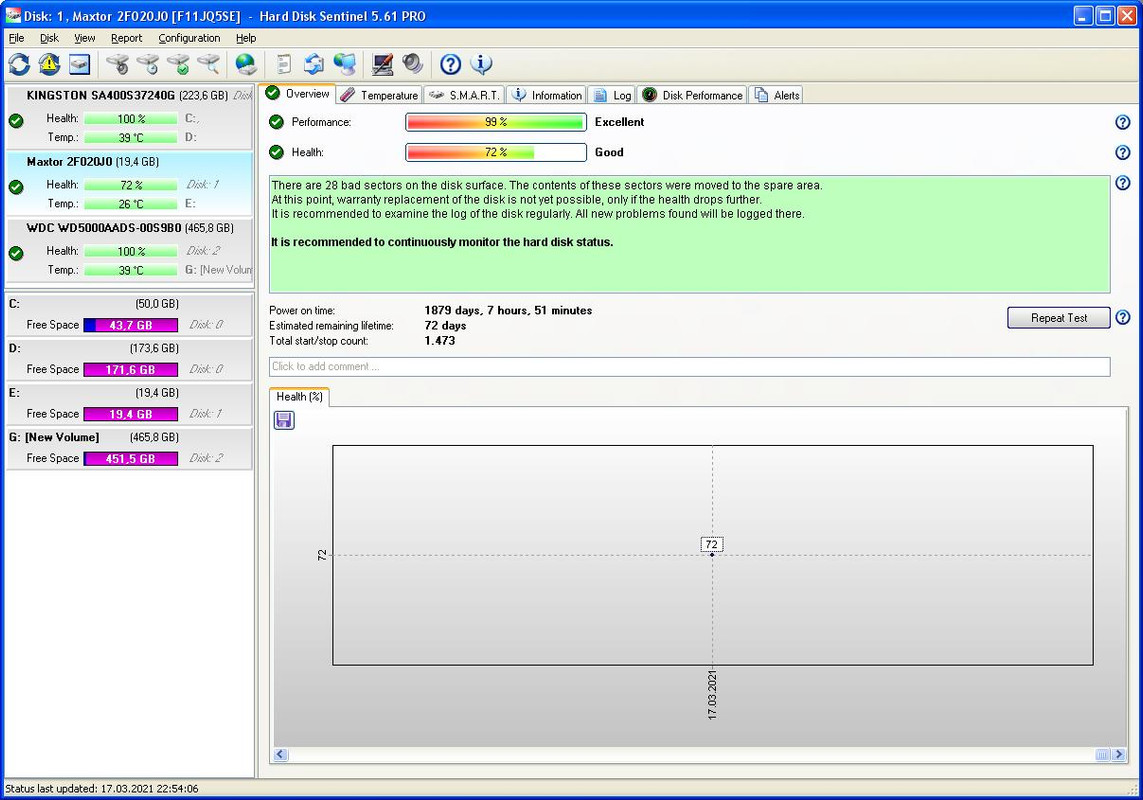The width and height of the screenshot is (1143, 800).
Task: Click the graph scrollbar right arrow
Action: [1119, 755]
